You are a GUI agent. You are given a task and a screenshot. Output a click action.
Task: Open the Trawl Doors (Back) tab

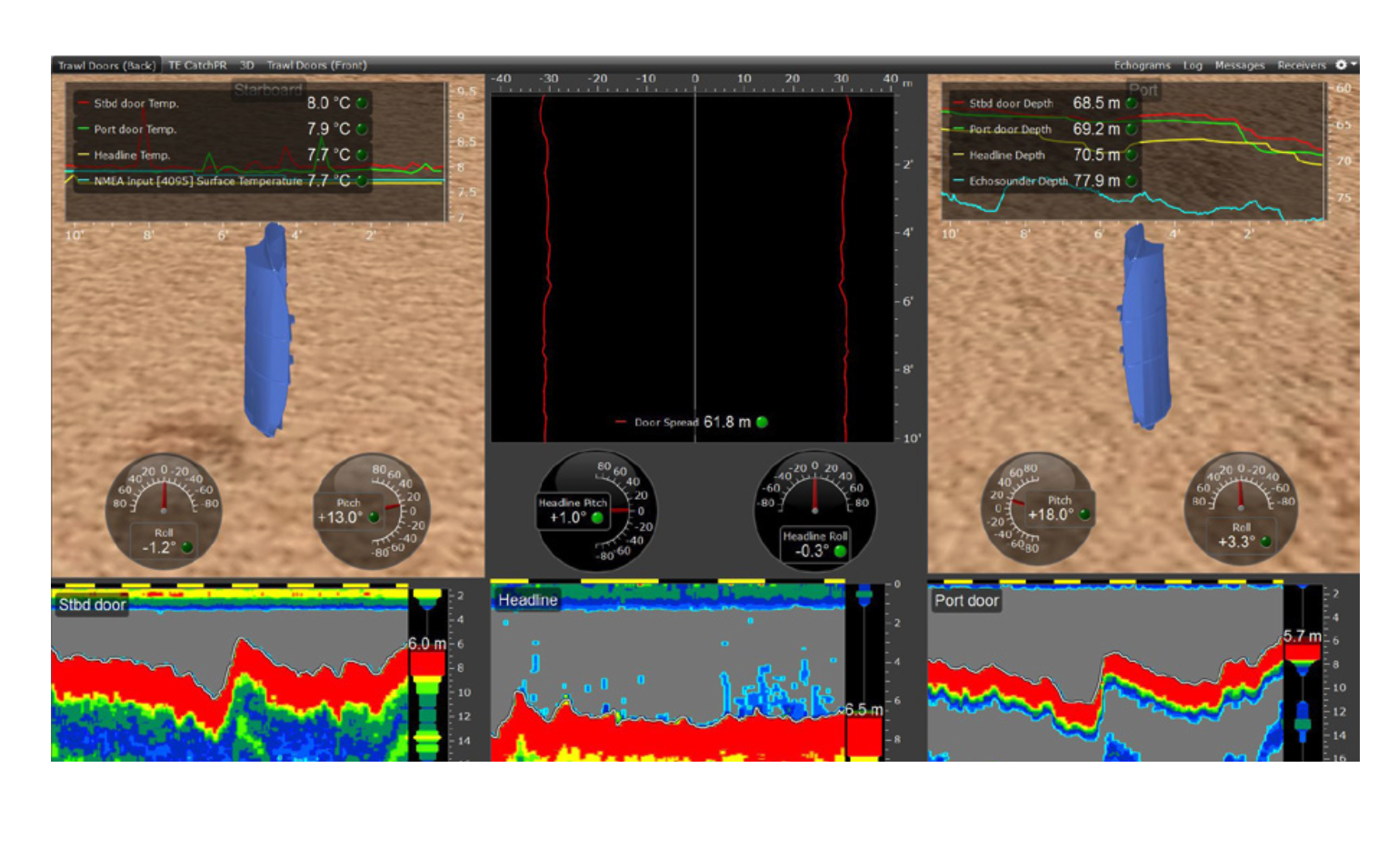pos(105,65)
